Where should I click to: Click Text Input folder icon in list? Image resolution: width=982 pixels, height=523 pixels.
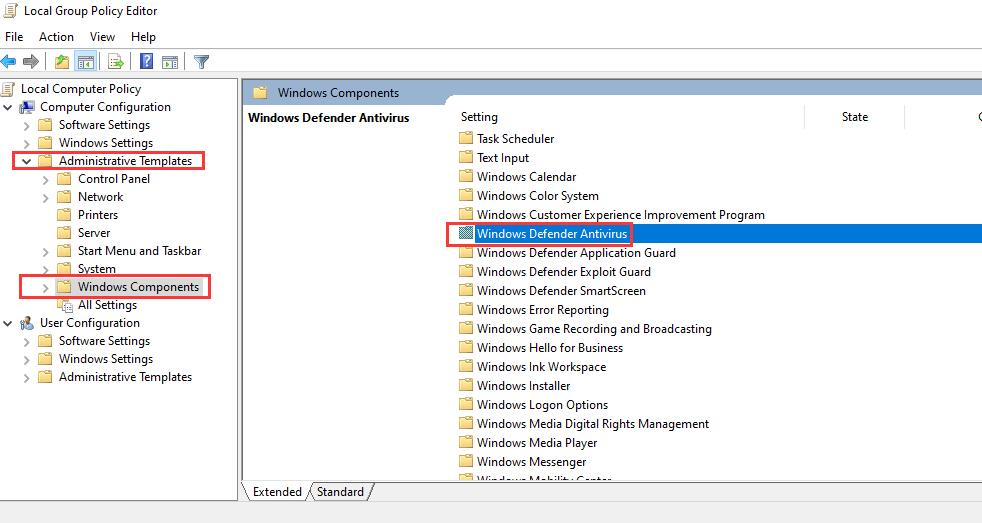pyautogui.click(x=466, y=157)
